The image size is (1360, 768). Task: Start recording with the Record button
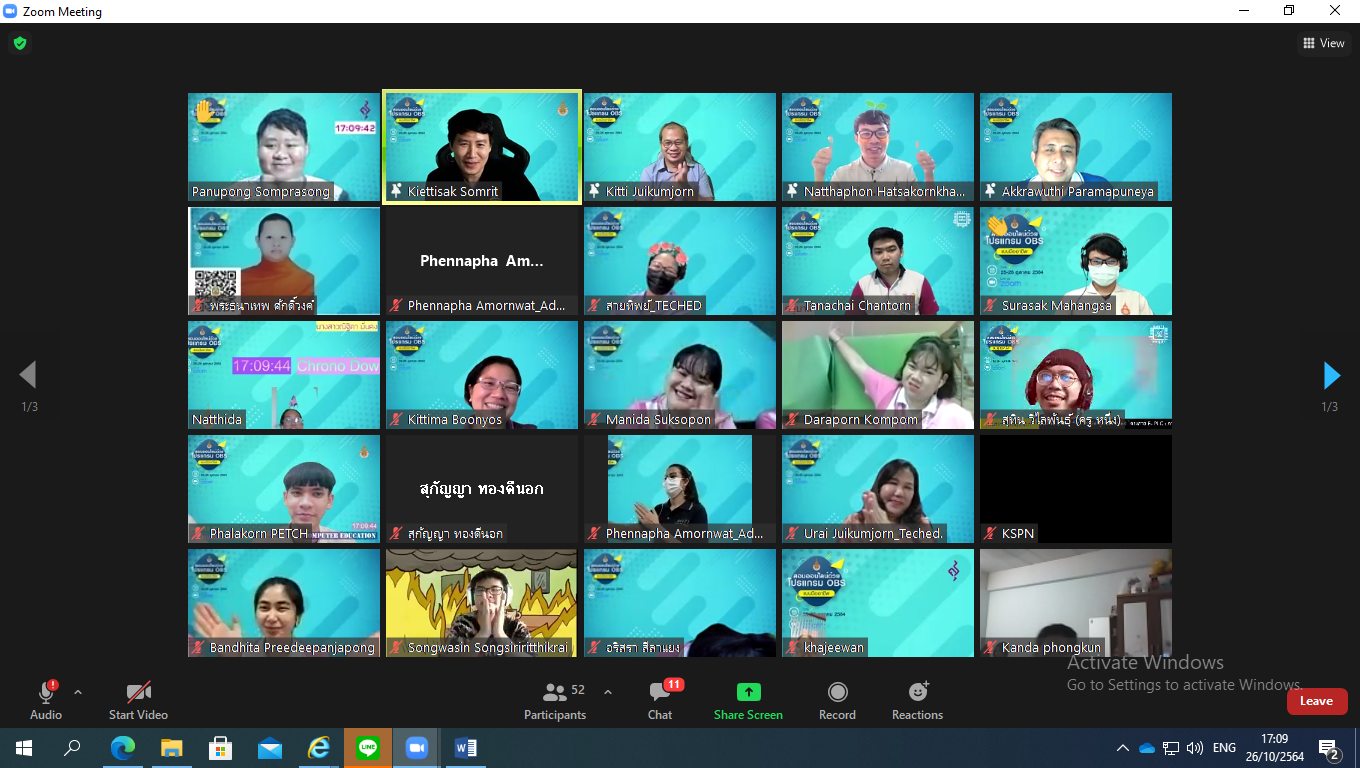click(x=837, y=700)
